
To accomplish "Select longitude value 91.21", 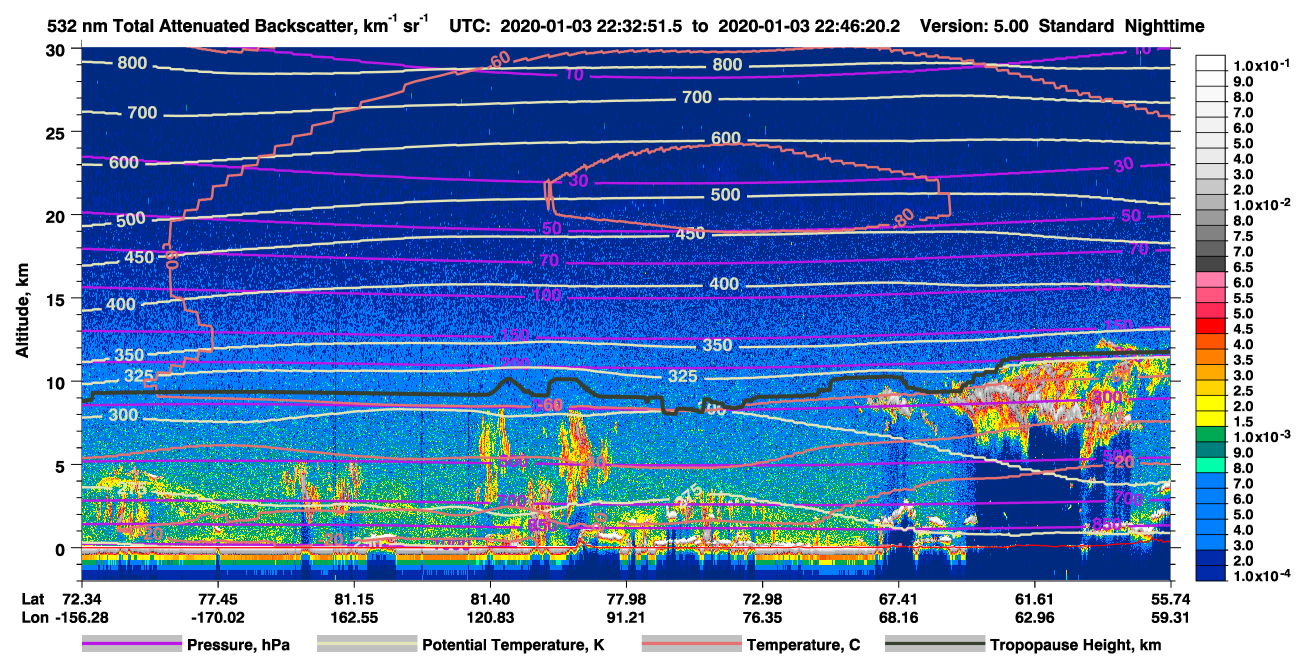I will [x=626, y=617].
